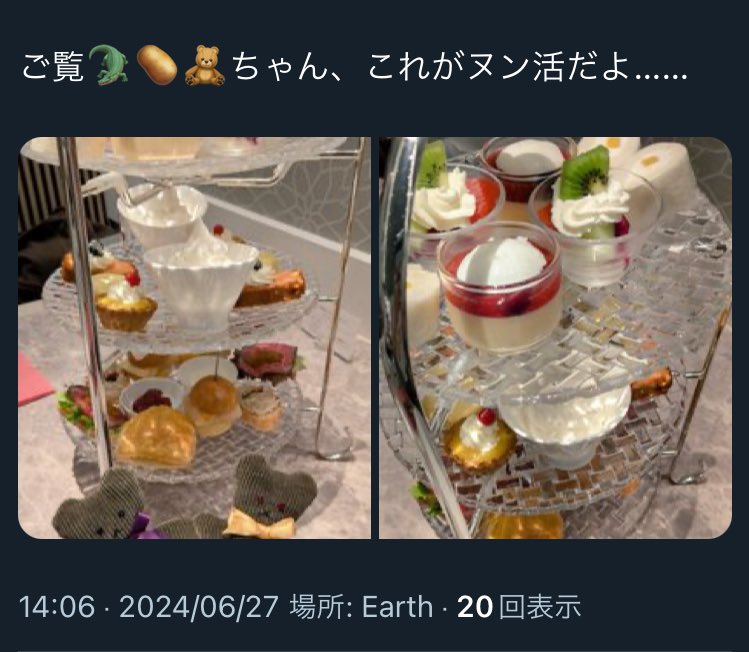Screen dimensions: 749x652
Task: Click the potato emoji in the tweet
Action: (157, 65)
